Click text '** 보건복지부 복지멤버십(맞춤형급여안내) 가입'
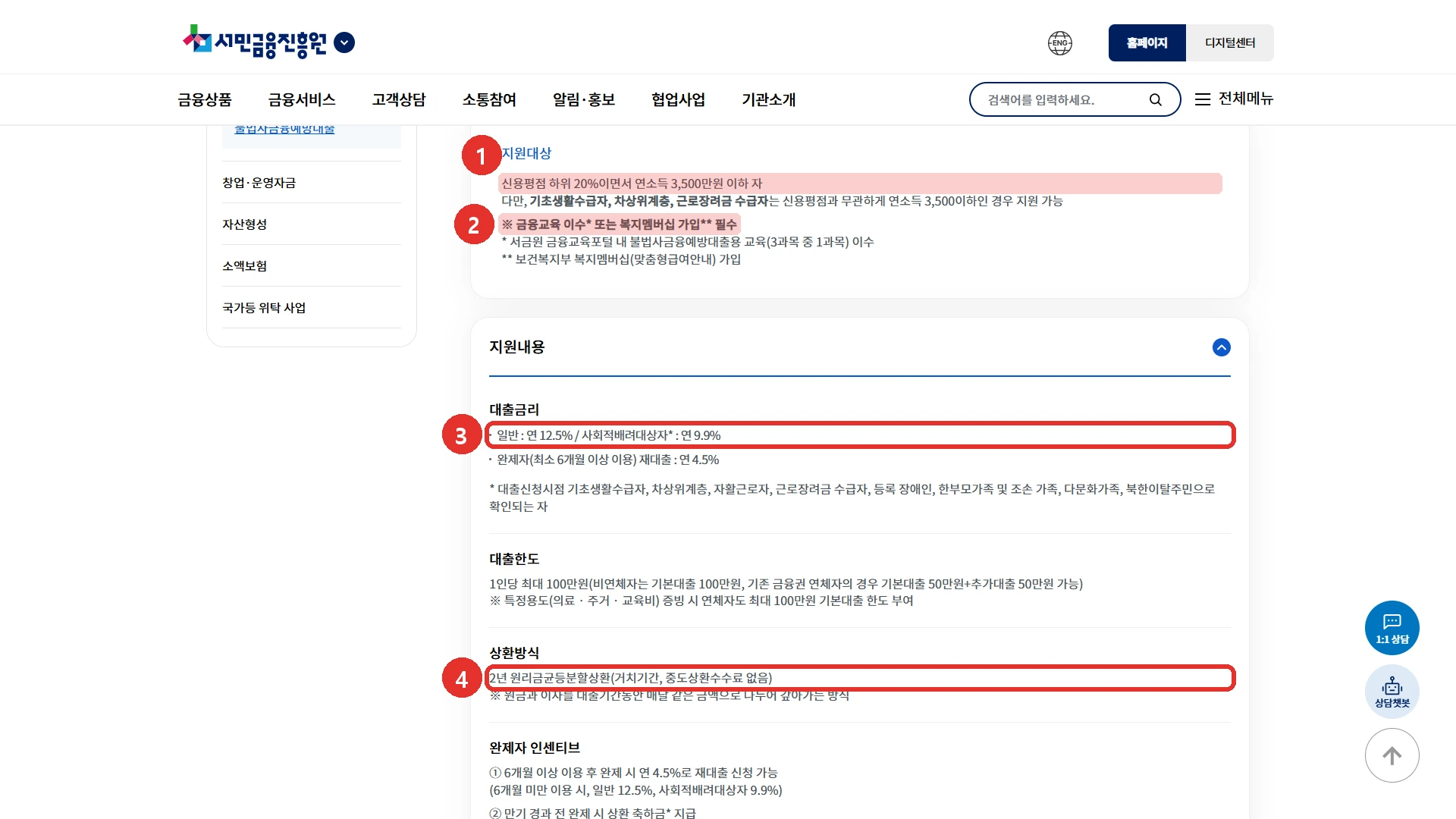 pos(621,259)
